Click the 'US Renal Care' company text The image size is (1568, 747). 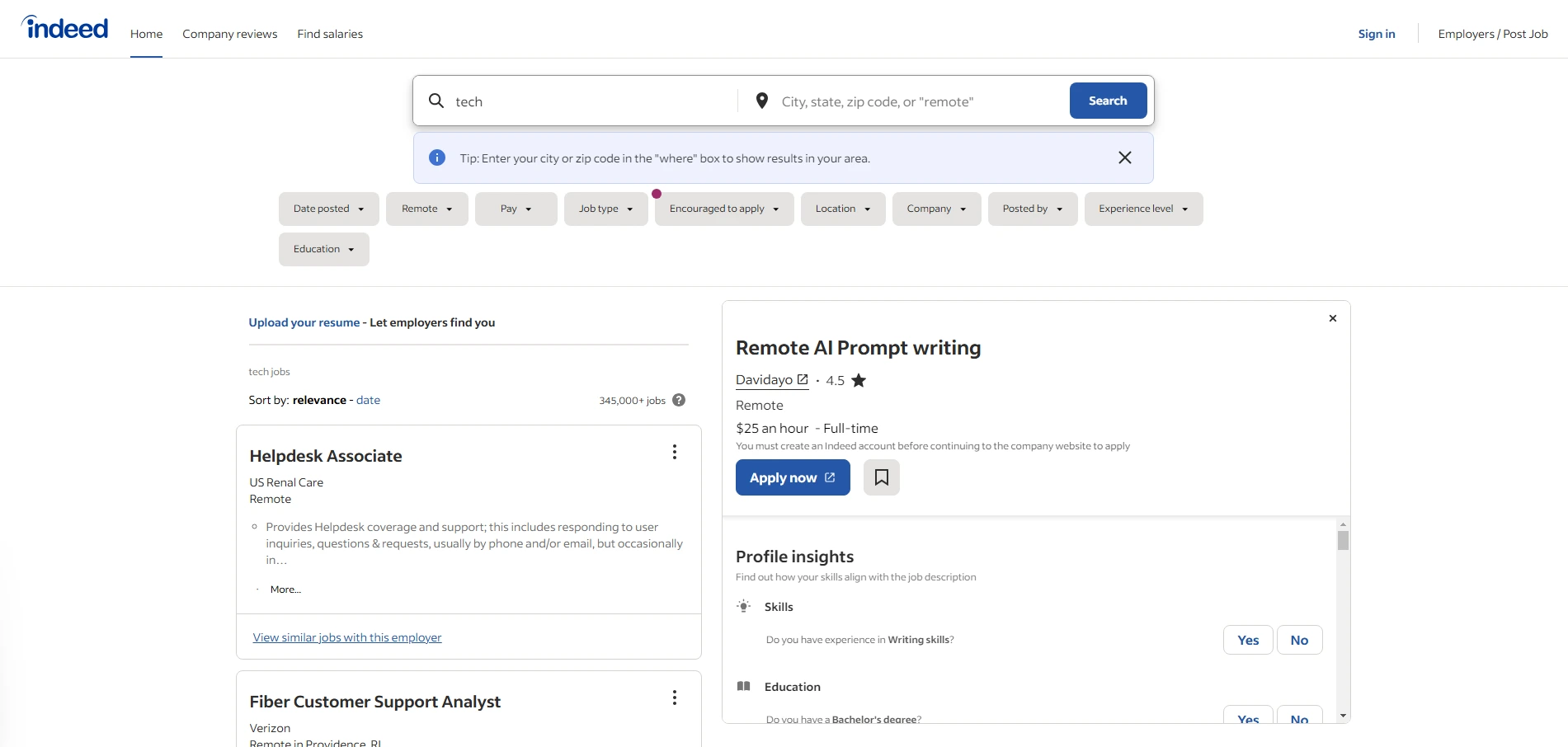pos(286,482)
